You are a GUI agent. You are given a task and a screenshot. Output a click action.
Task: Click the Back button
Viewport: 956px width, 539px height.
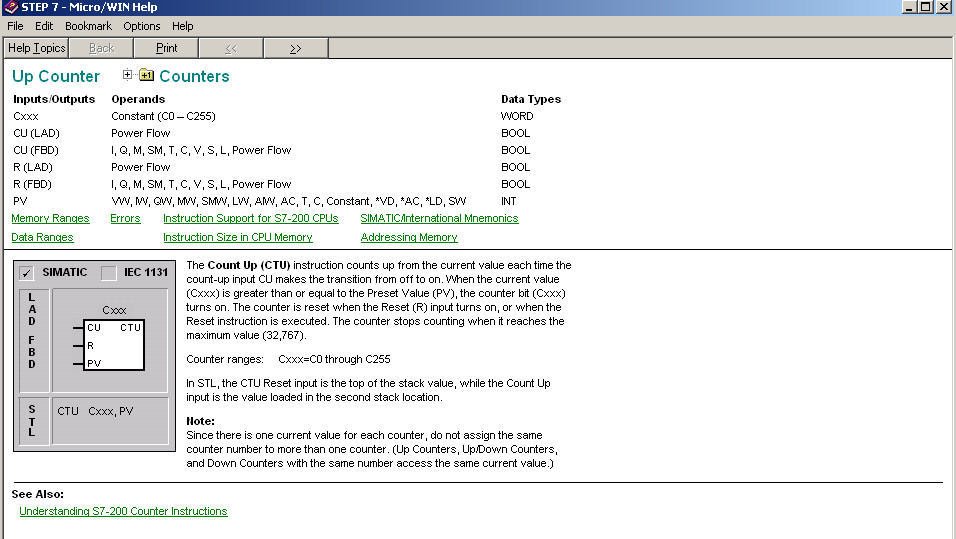point(101,48)
